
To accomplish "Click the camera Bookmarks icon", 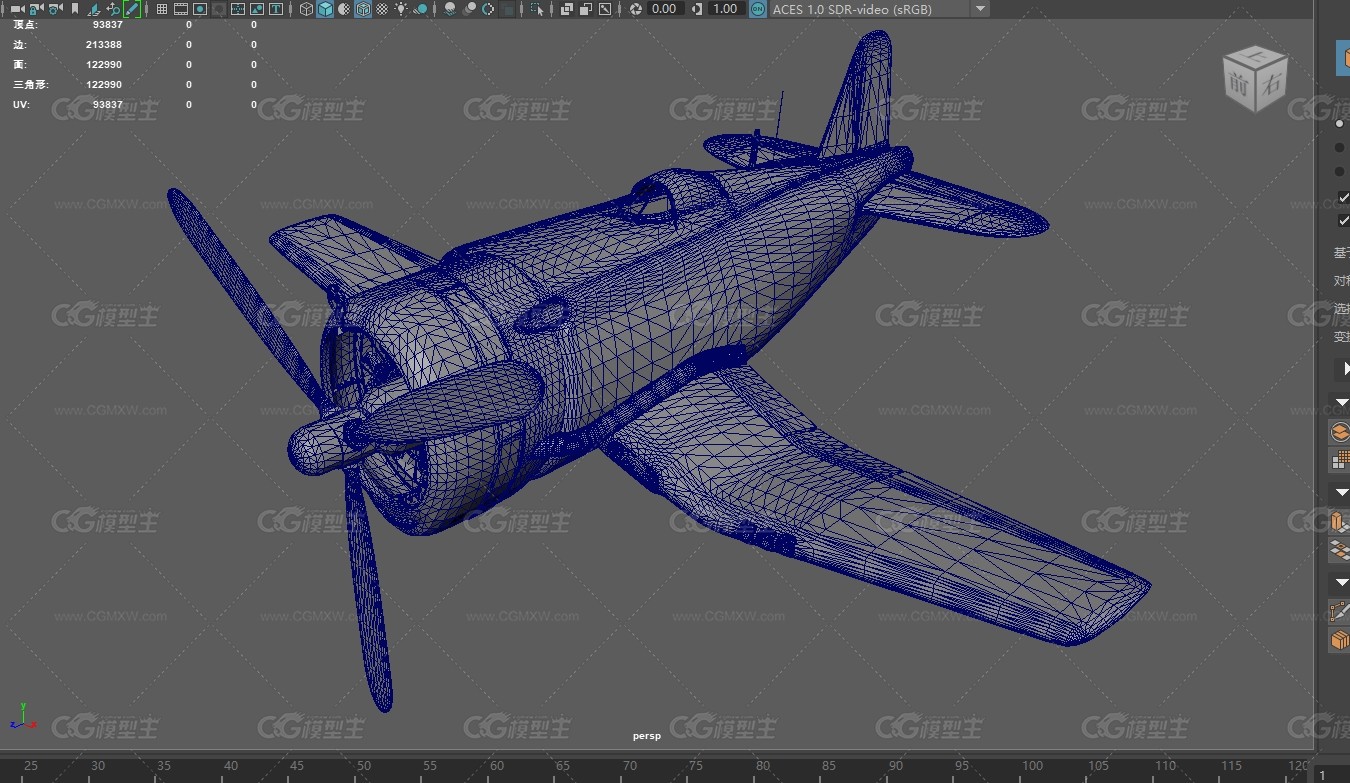I will pyautogui.click(x=75, y=9).
